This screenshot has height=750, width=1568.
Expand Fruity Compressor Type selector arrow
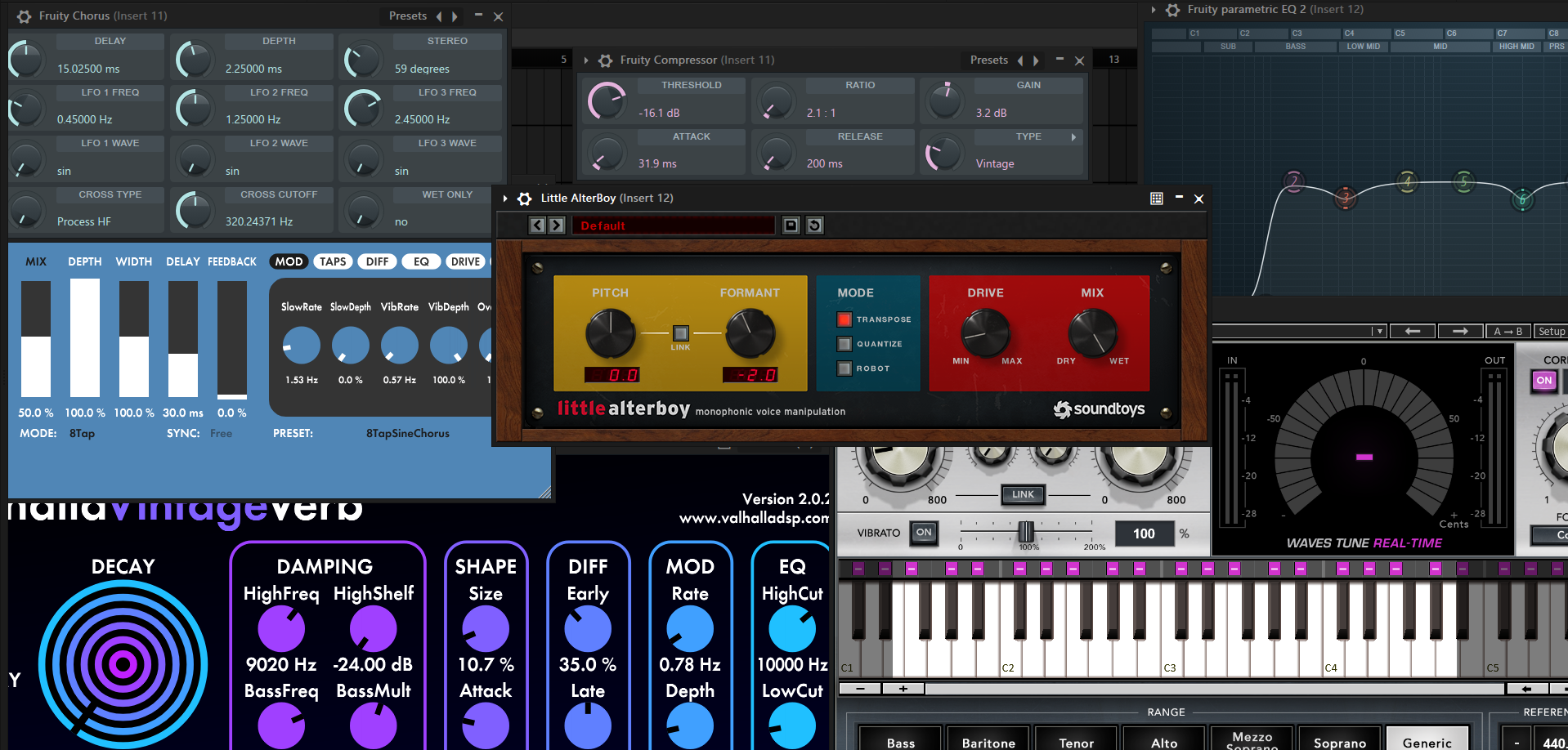click(x=1073, y=137)
